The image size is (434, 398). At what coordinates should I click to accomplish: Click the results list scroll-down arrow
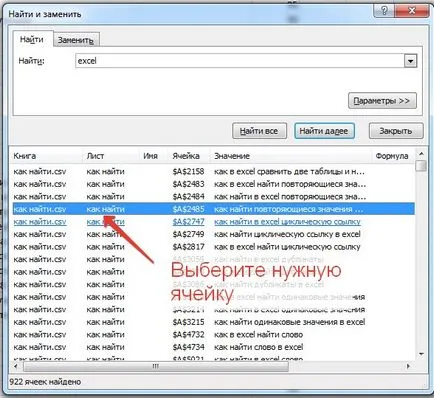click(x=421, y=354)
